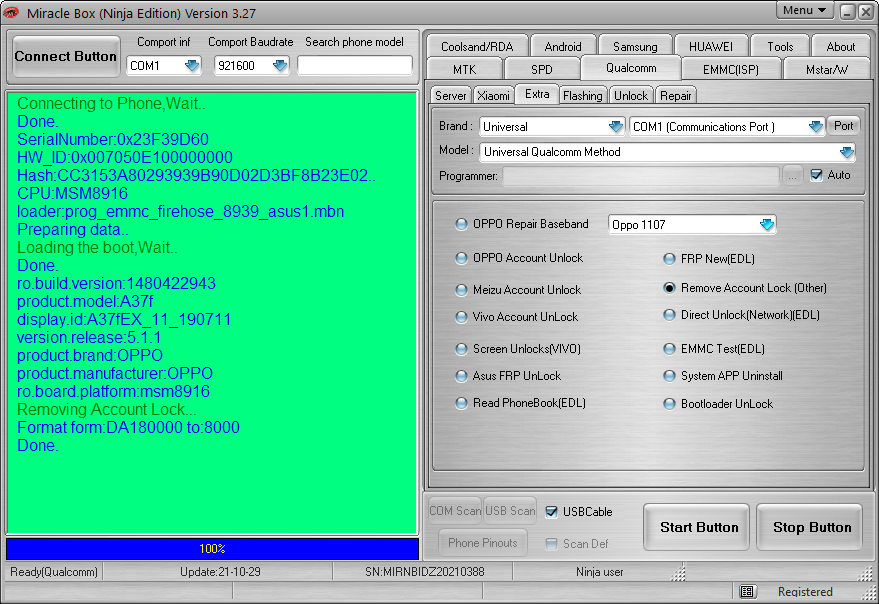Select Remove Account Lock (Other) option
Image resolution: width=879 pixels, height=604 pixels.
pyautogui.click(x=669, y=288)
